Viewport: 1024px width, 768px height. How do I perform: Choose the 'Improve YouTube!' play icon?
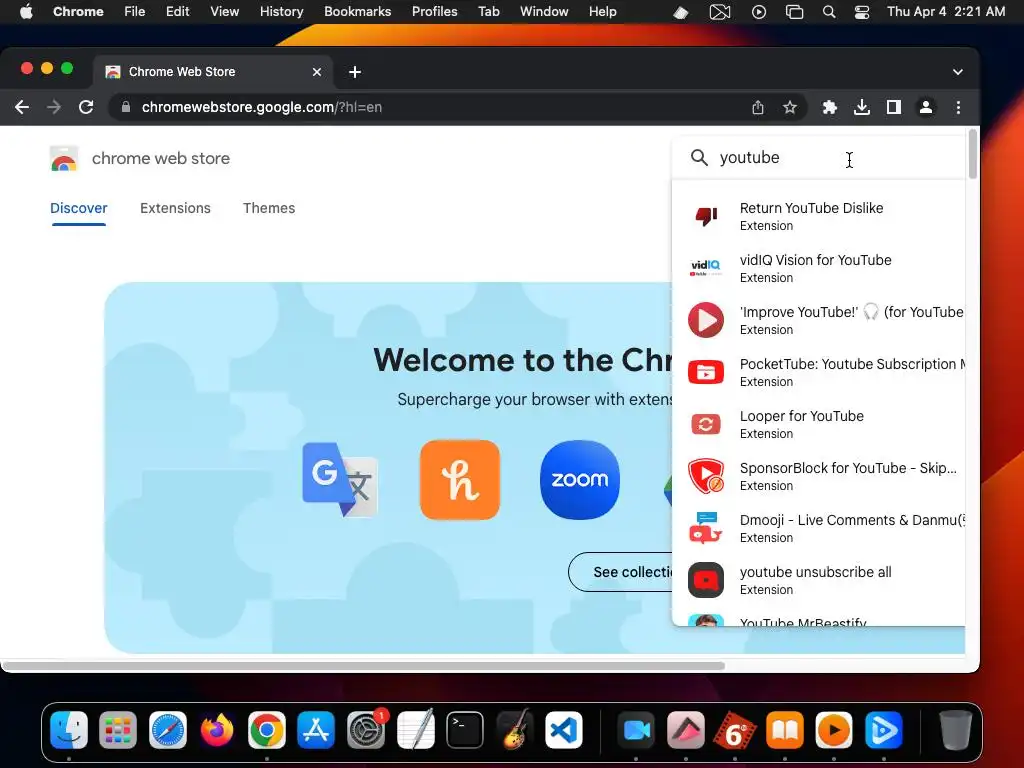point(706,320)
